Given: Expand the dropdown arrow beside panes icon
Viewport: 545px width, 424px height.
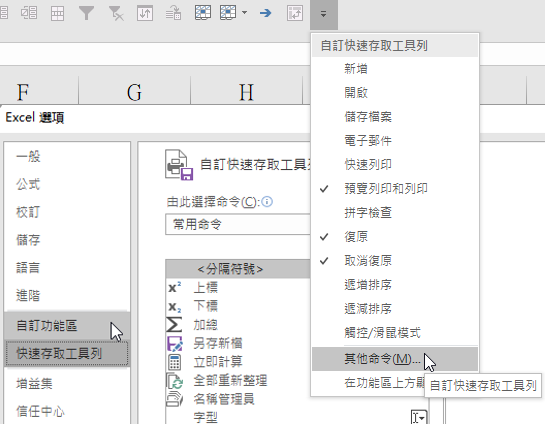Looking at the screenshot, I should coord(244,13).
